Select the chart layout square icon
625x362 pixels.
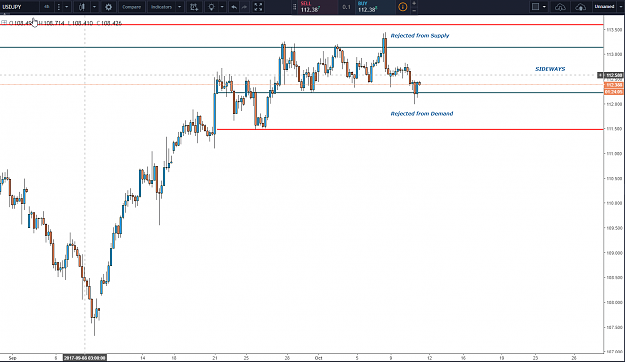[x=535, y=7]
